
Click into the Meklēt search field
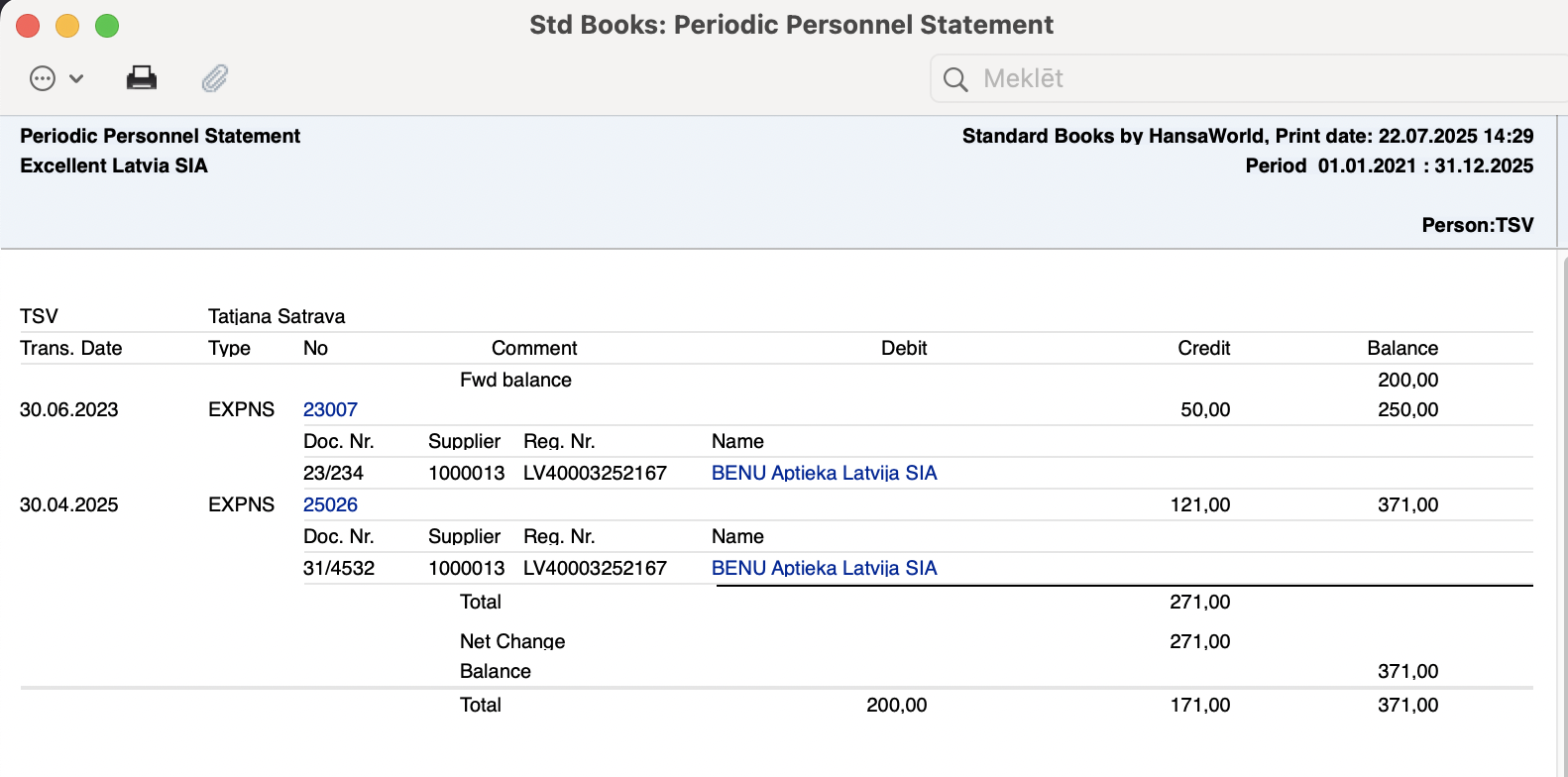[1249, 78]
